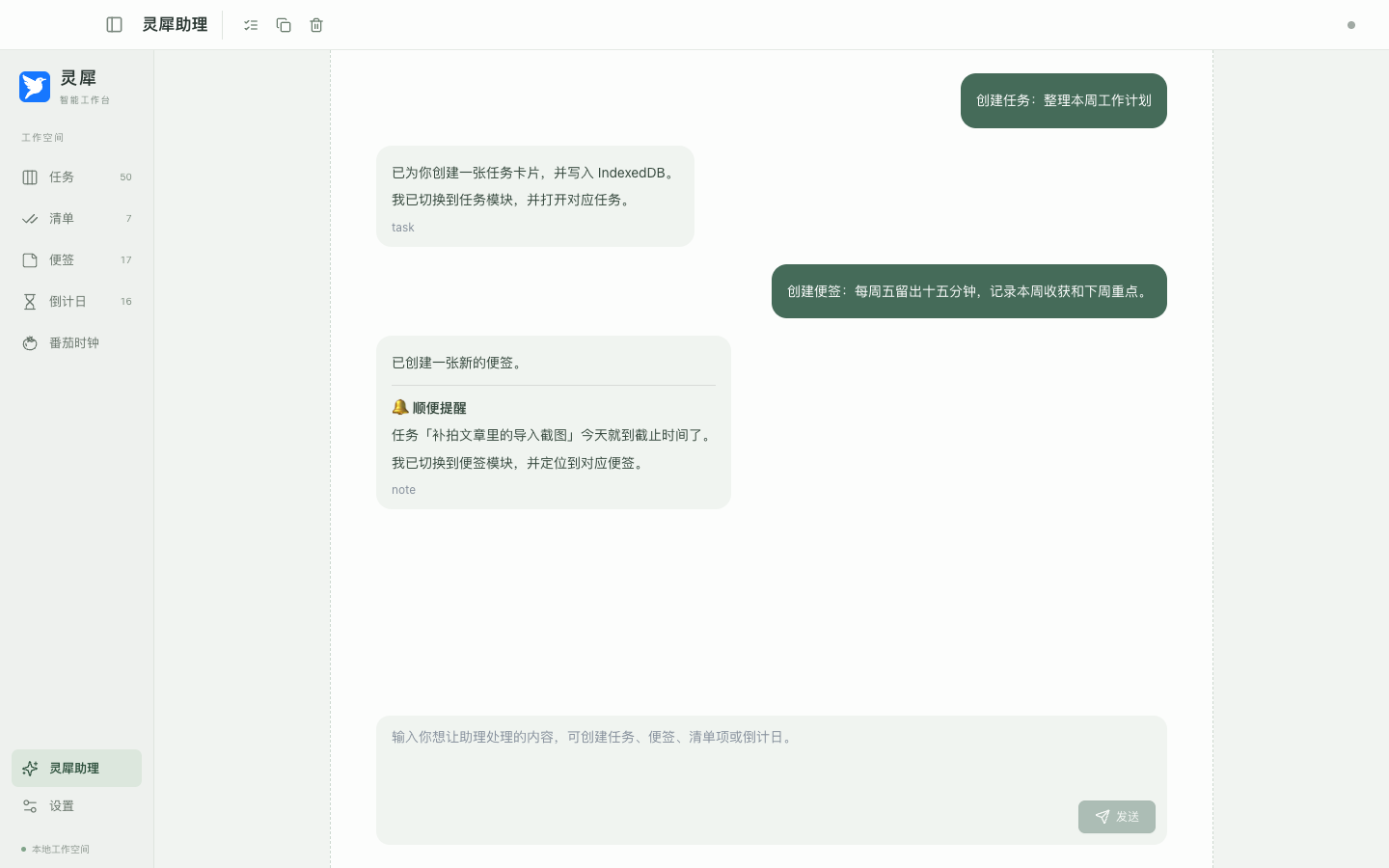Click the 清单 double-check icon
The height and width of the screenshot is (868, 1389).
coord(30,219)
